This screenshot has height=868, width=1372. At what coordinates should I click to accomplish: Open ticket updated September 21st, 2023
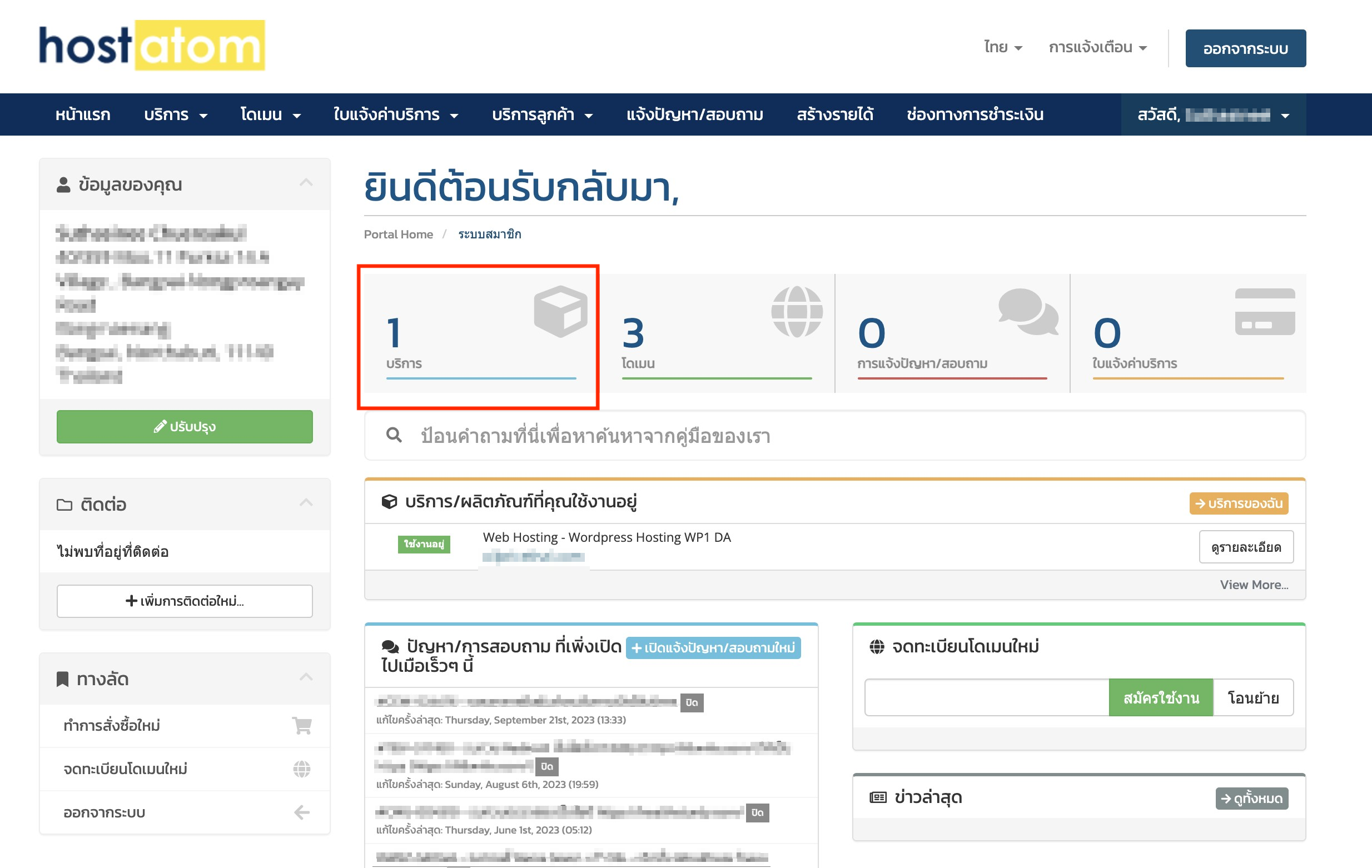(x=526, y=701)
